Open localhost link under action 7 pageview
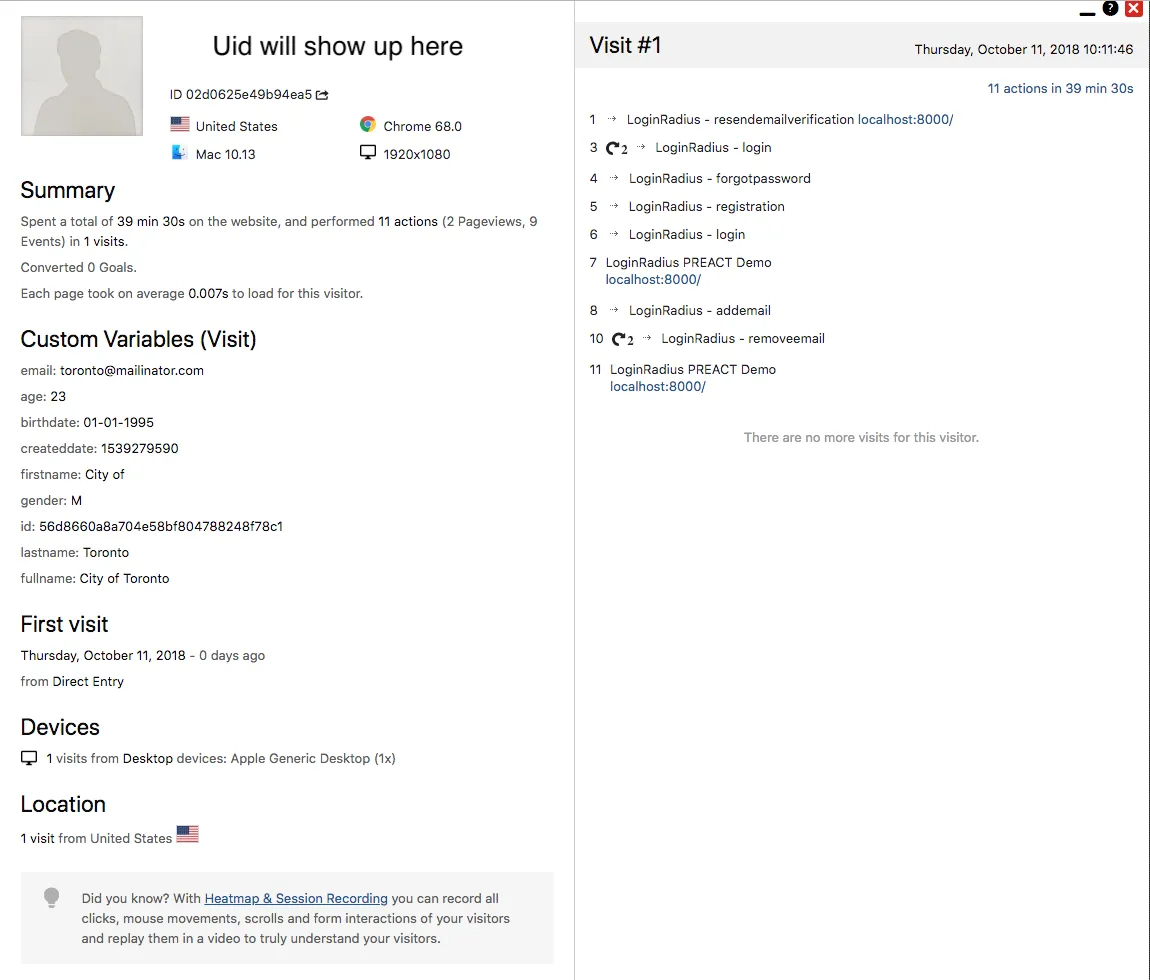 (653, 280)
